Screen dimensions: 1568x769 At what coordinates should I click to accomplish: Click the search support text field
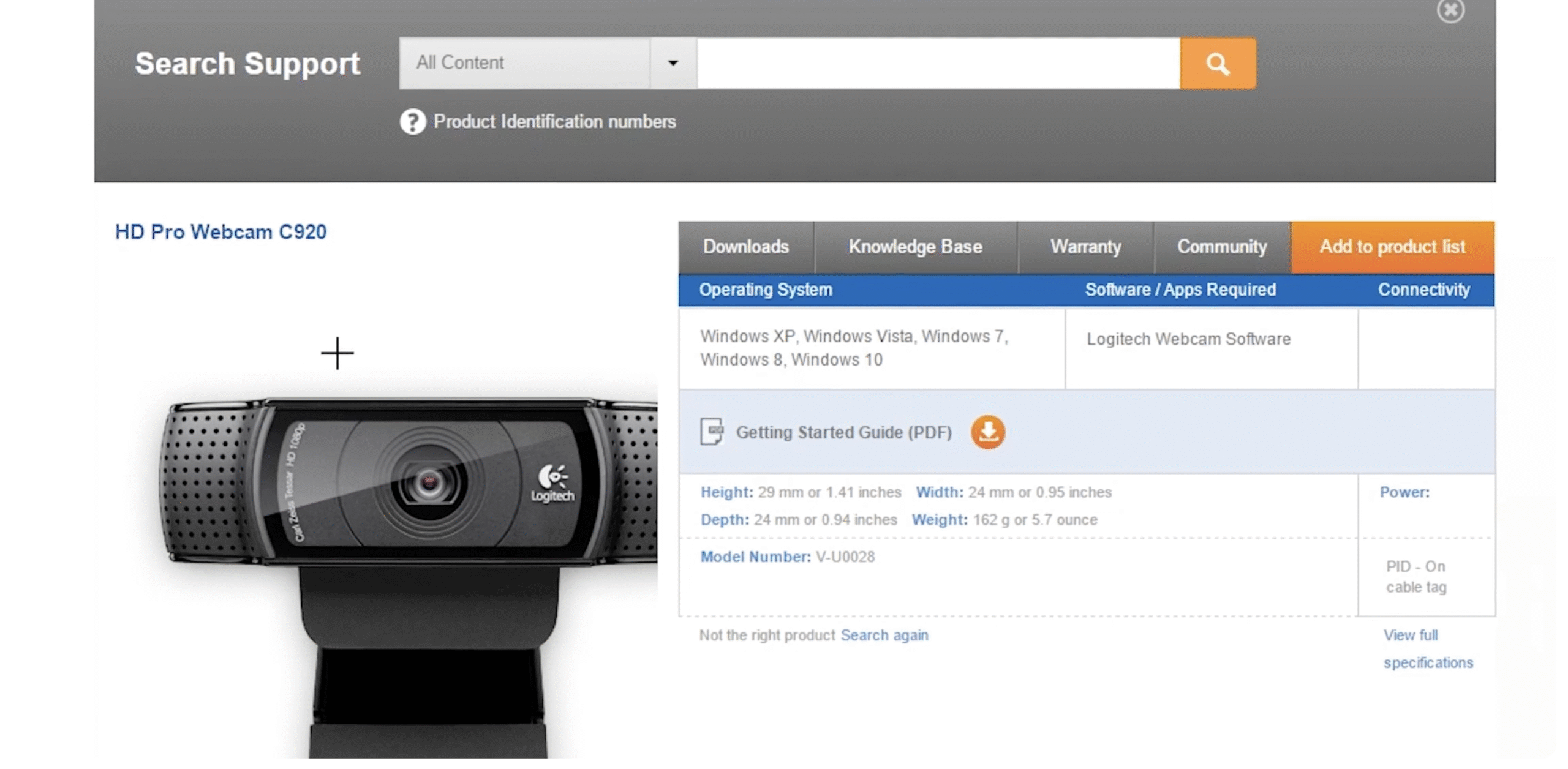(x=938, y=64)
